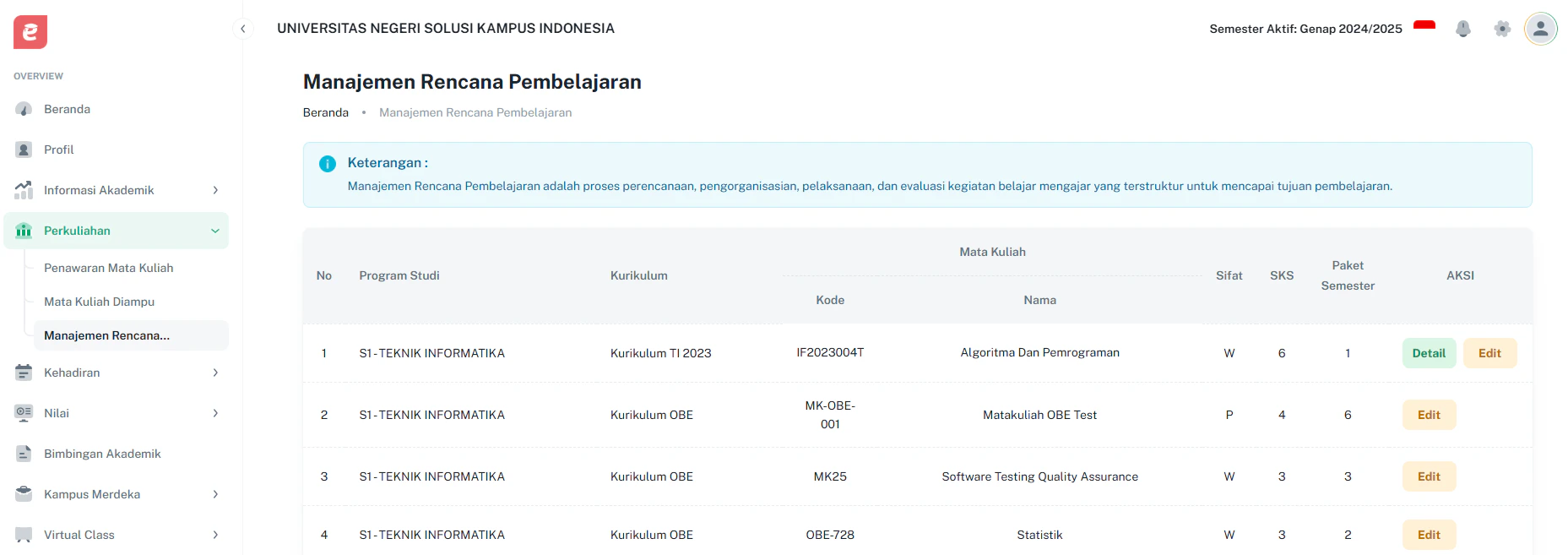Click the Program Studi column header
This screenshot has width=1568, height=555.
(399, 275)
